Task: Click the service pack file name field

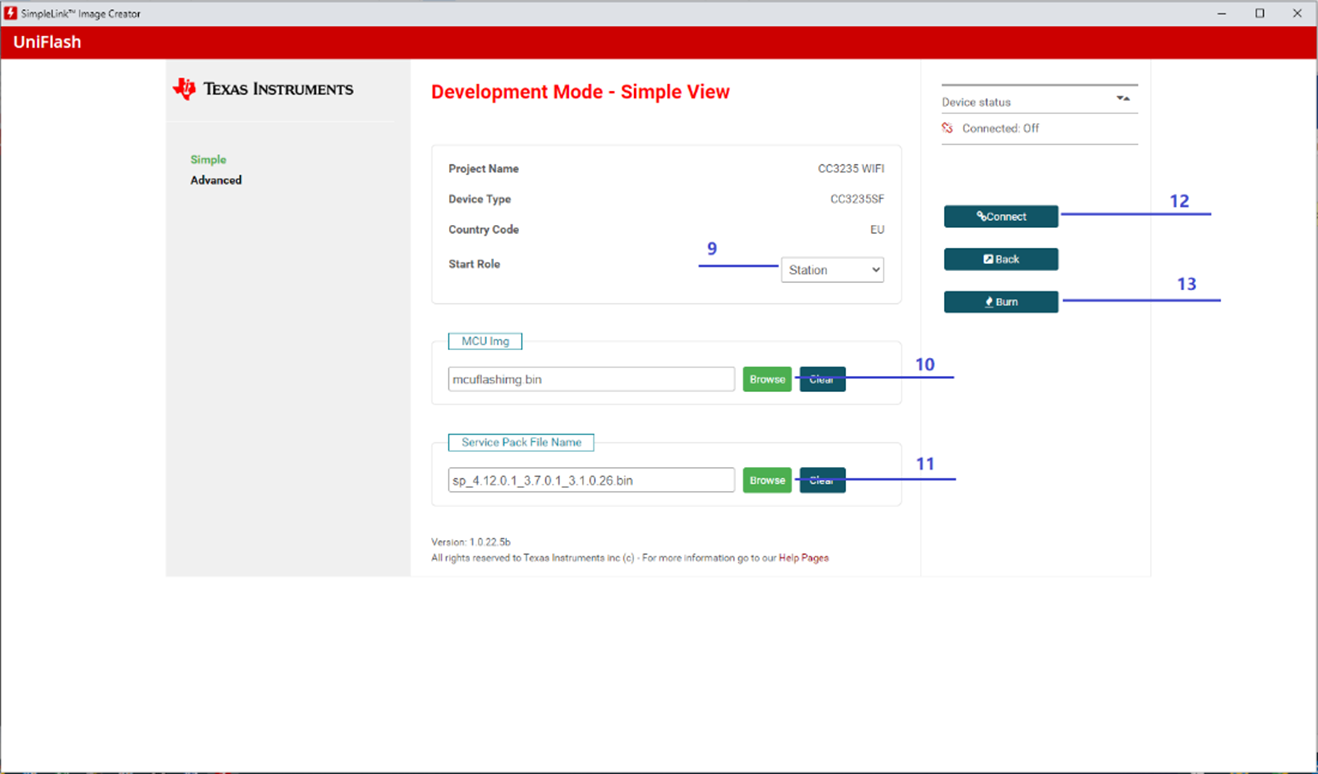Action: tap(591, 480)
